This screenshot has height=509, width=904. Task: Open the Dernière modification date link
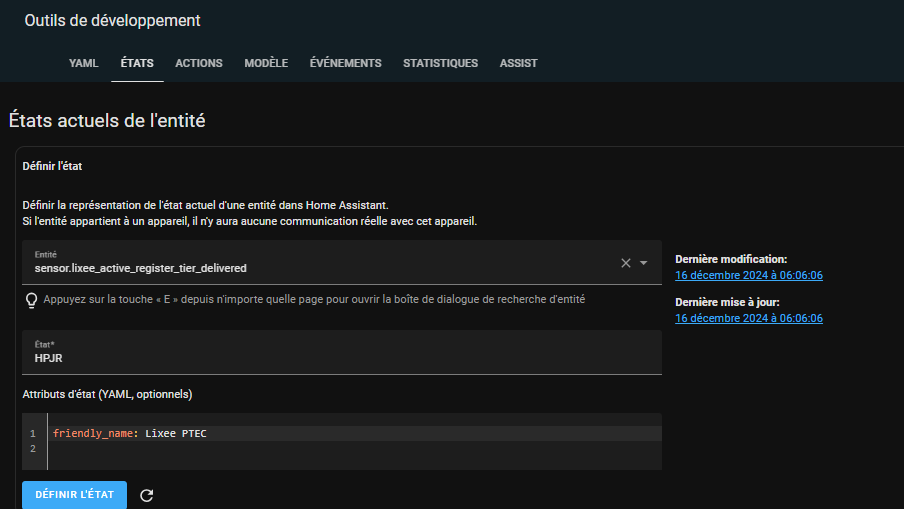click(749, 275)
